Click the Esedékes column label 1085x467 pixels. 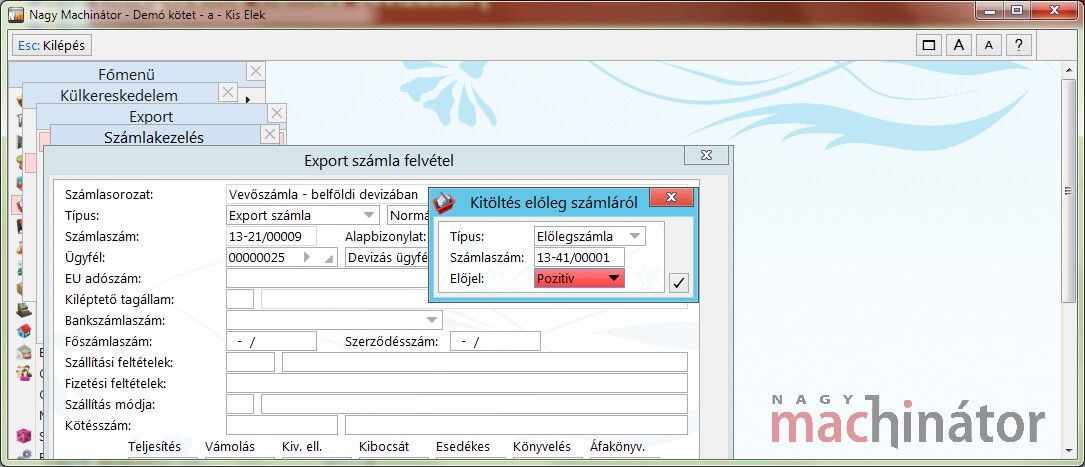click(x=463, y=447)
